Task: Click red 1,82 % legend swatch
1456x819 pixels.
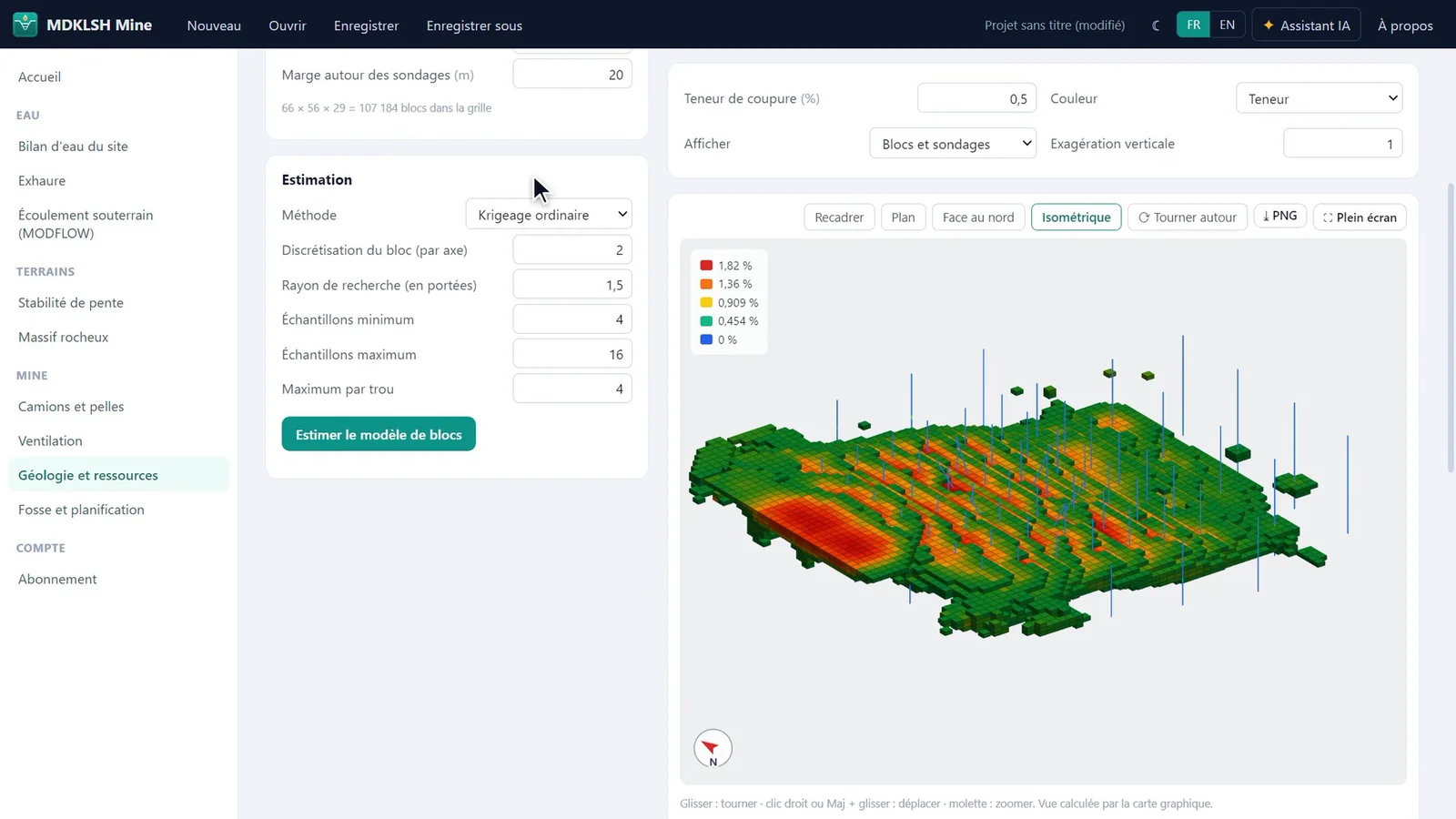Action: [x=706, y=266]
